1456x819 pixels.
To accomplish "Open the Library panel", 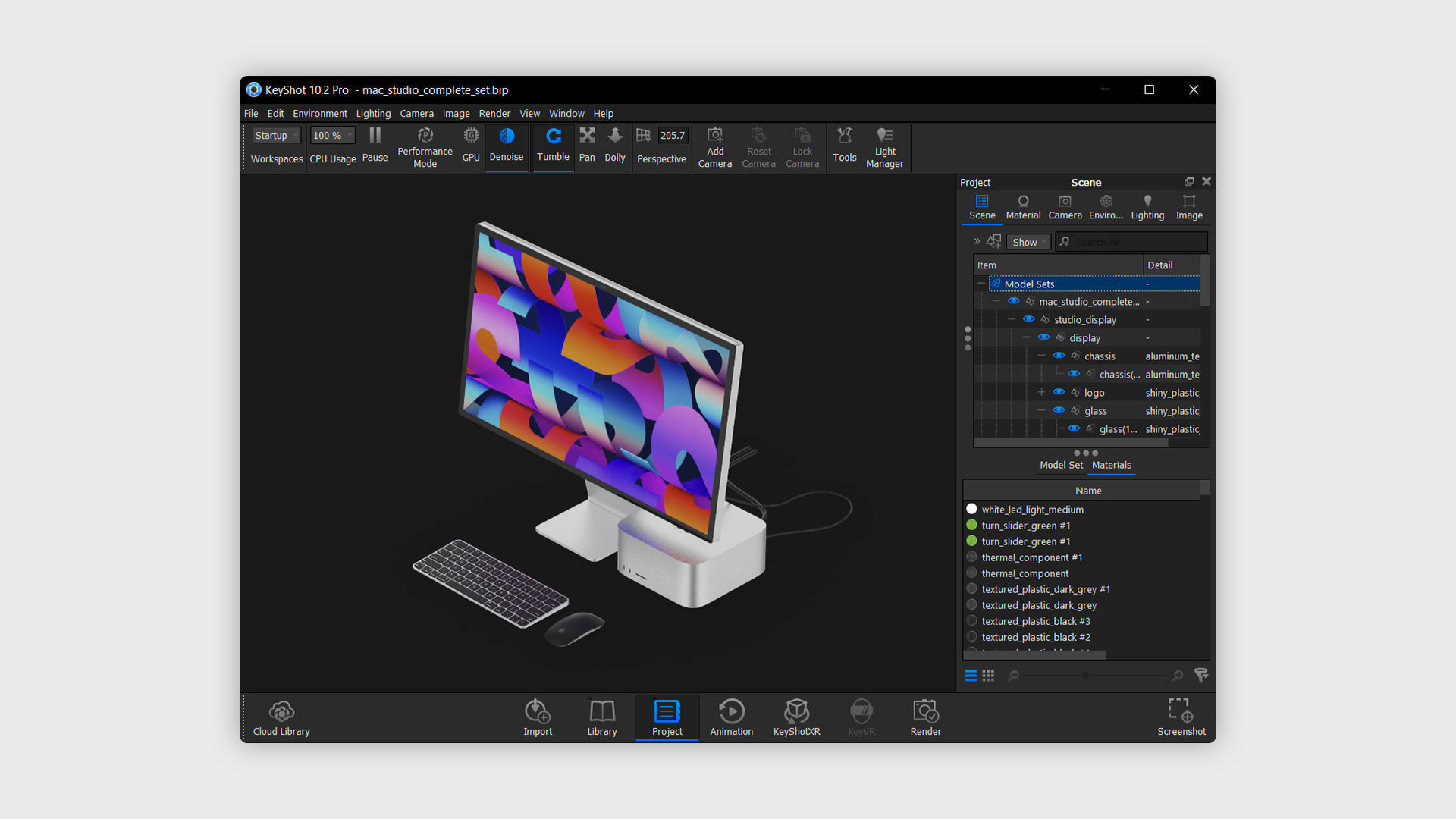I will click(602, 717).
